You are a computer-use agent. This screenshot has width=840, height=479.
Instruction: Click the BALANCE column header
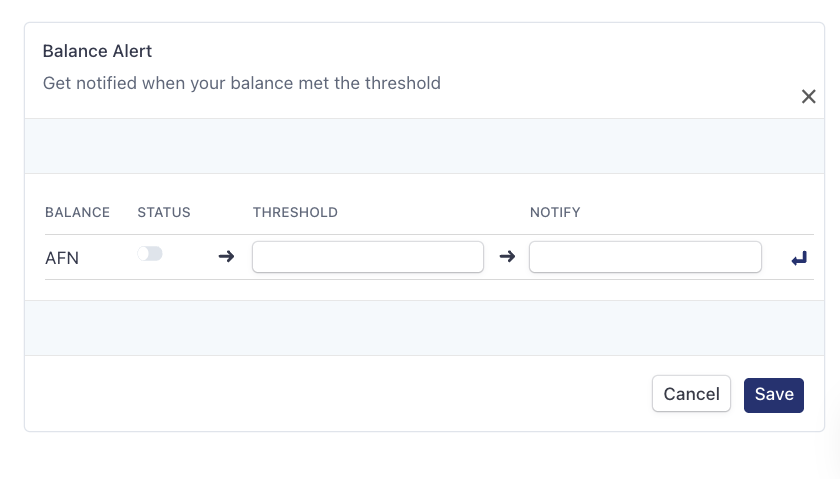(x=77, y=212)
